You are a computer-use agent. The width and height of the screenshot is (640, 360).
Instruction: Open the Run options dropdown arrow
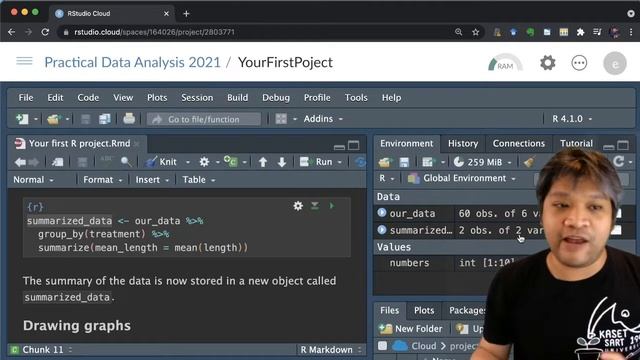[340, 162]
